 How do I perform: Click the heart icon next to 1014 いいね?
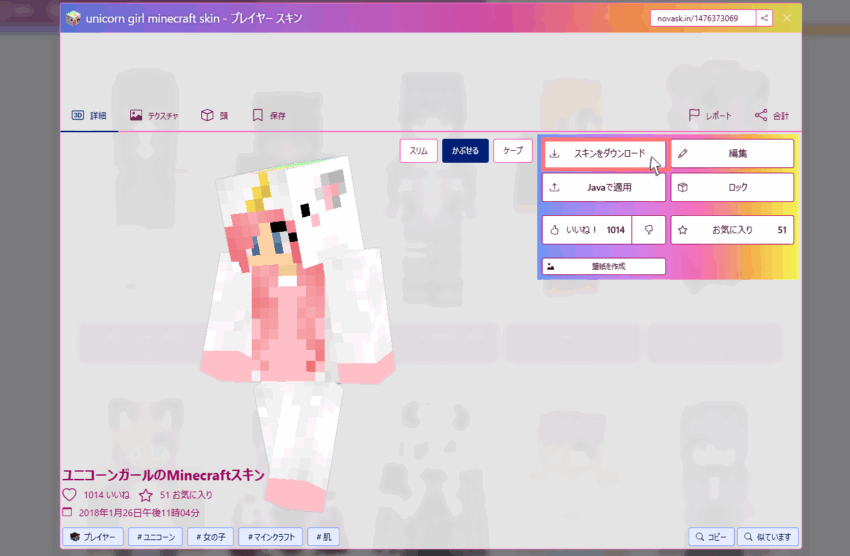coord(69,495)
